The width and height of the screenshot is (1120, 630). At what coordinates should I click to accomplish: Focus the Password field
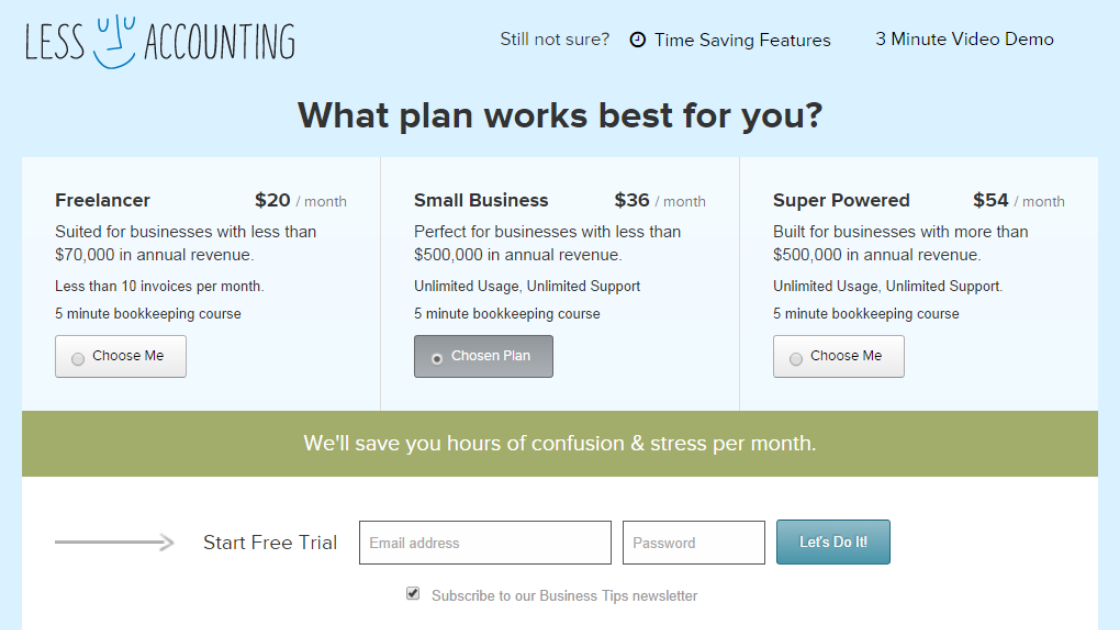694,543
